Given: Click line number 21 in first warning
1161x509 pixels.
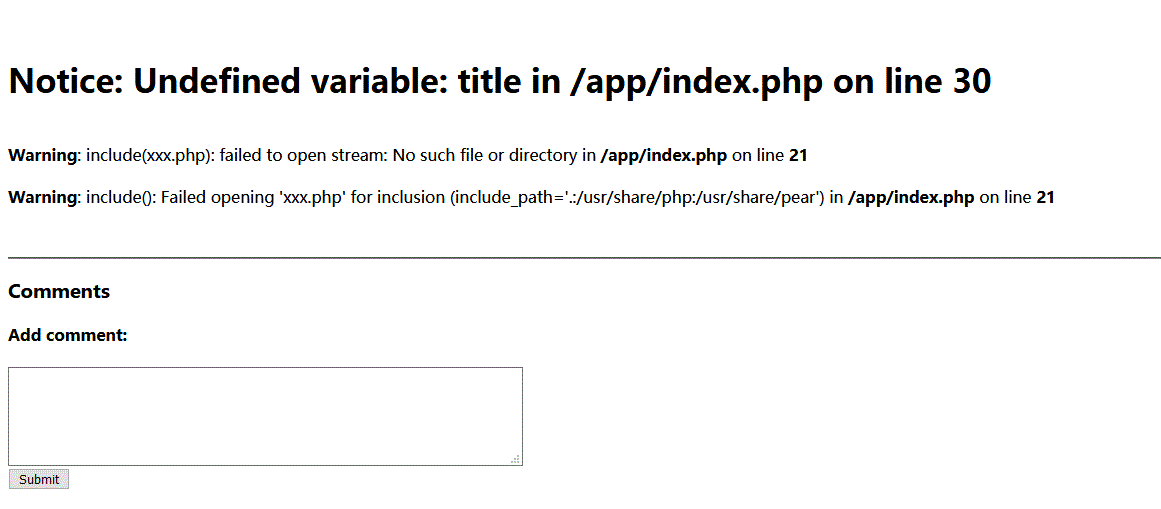Looking at the screenshot, I should (x=798, y=156).
